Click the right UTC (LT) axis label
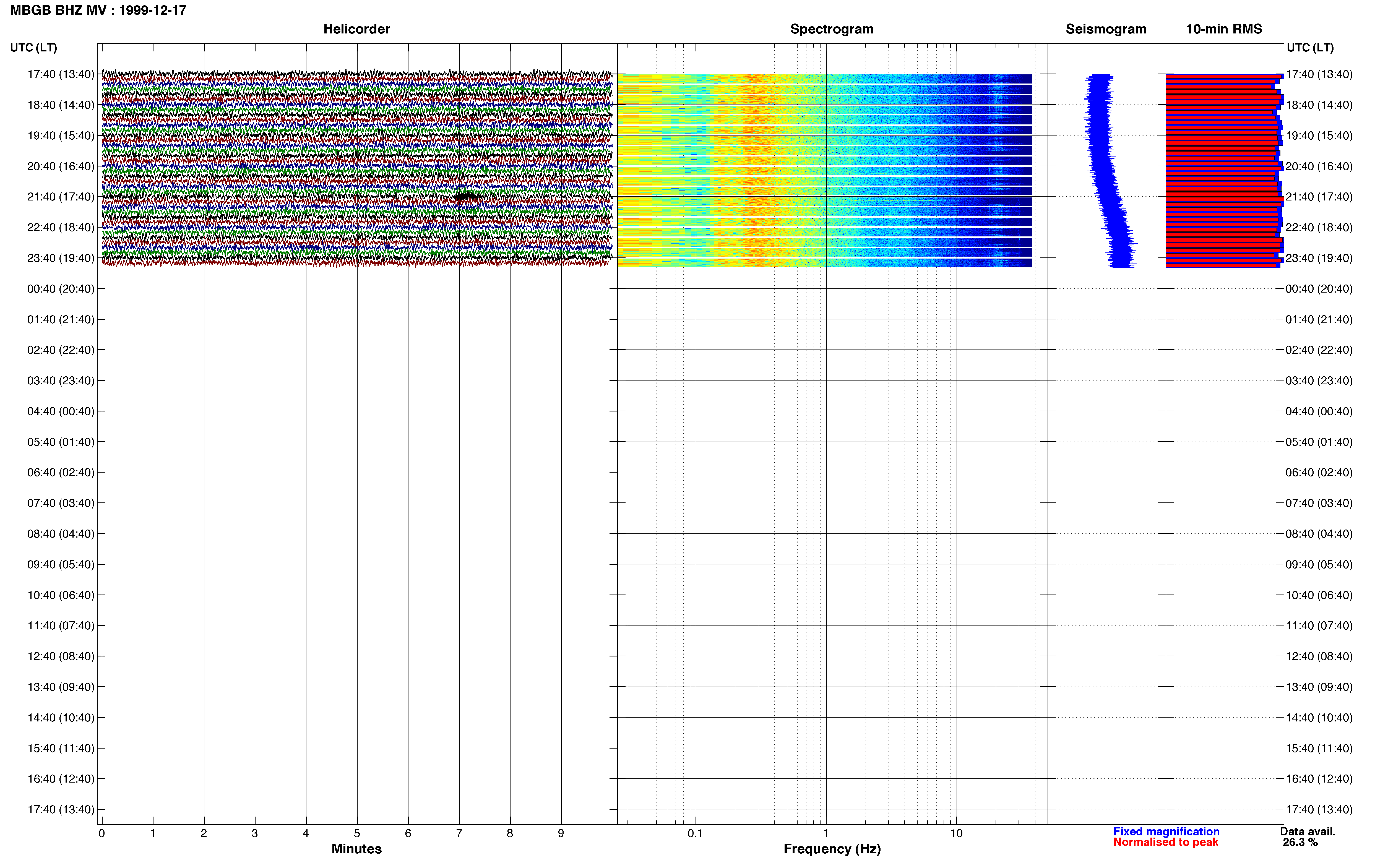The height and width of the screenshot is (868, 1388). [1310, 48]
